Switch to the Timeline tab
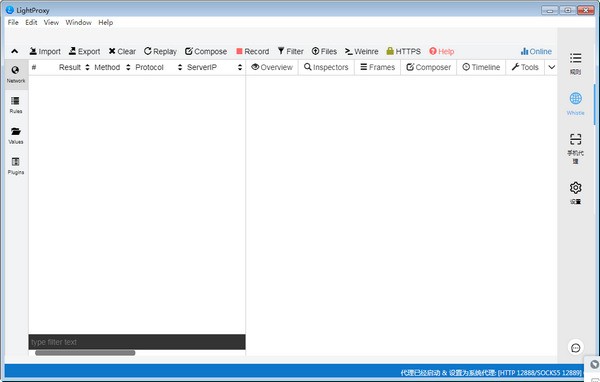This screenshot has height=382, width=600. tap(481, 67)
